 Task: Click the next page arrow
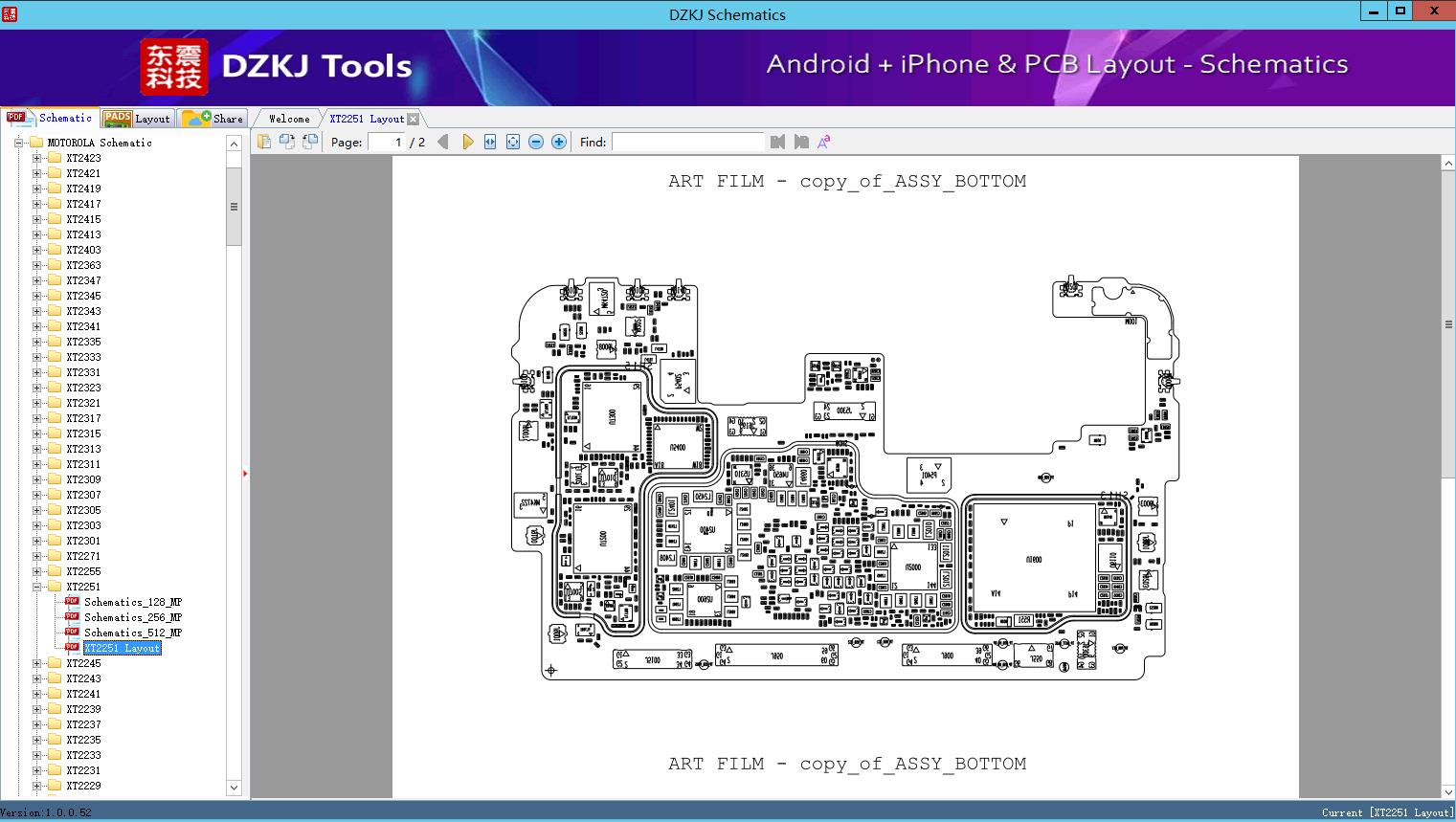pos(467,142)
